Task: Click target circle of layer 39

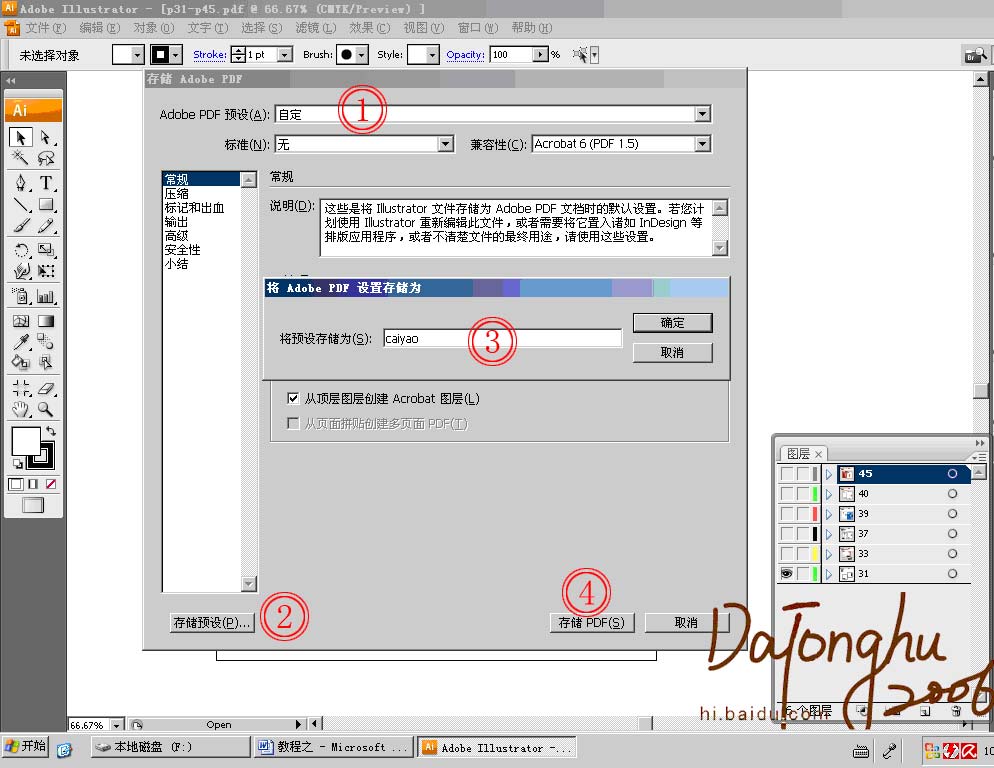Action: tap(952, 514)
